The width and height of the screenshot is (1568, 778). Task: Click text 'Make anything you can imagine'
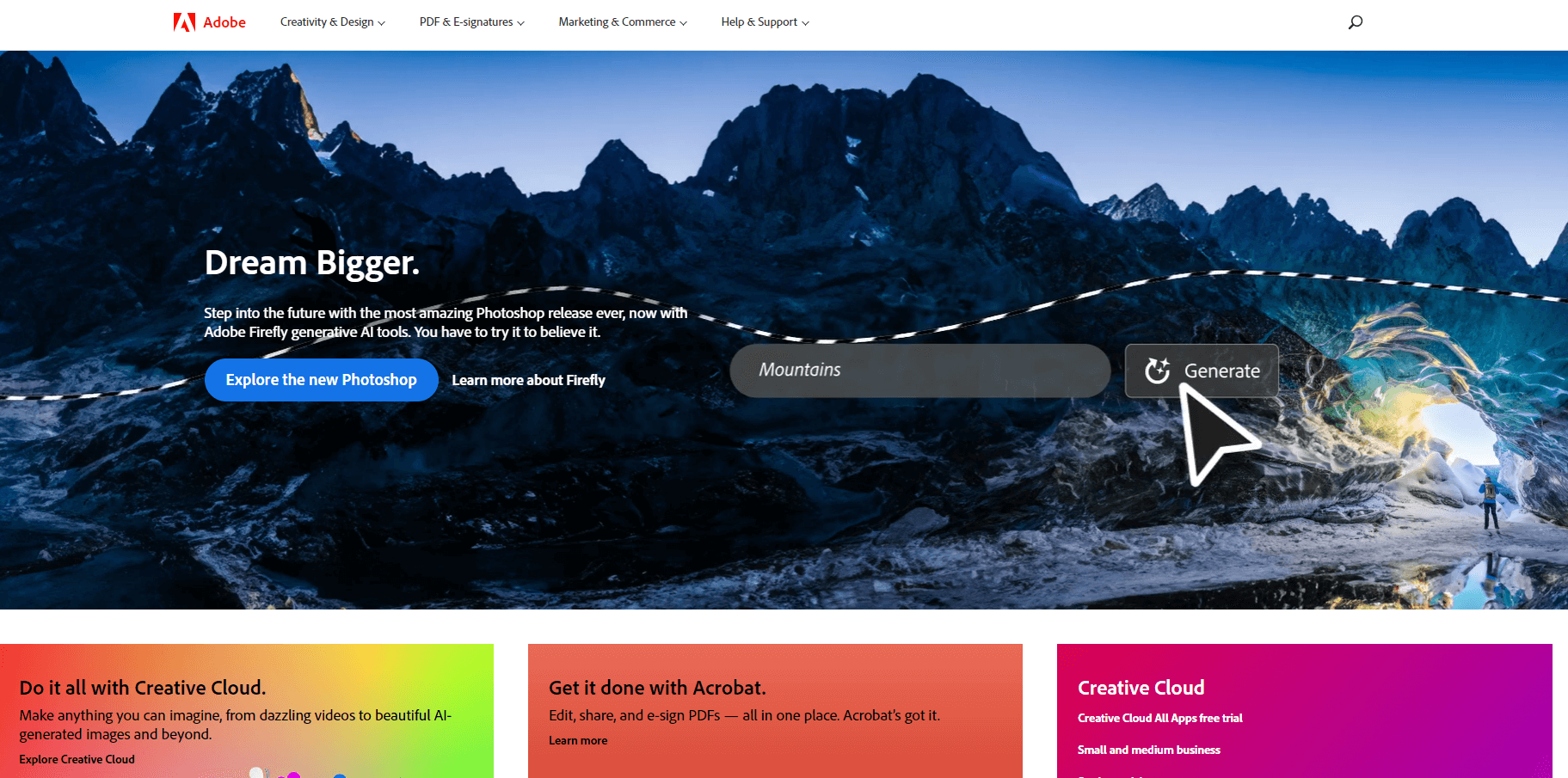pyautogui.click(x=120, y=715)
